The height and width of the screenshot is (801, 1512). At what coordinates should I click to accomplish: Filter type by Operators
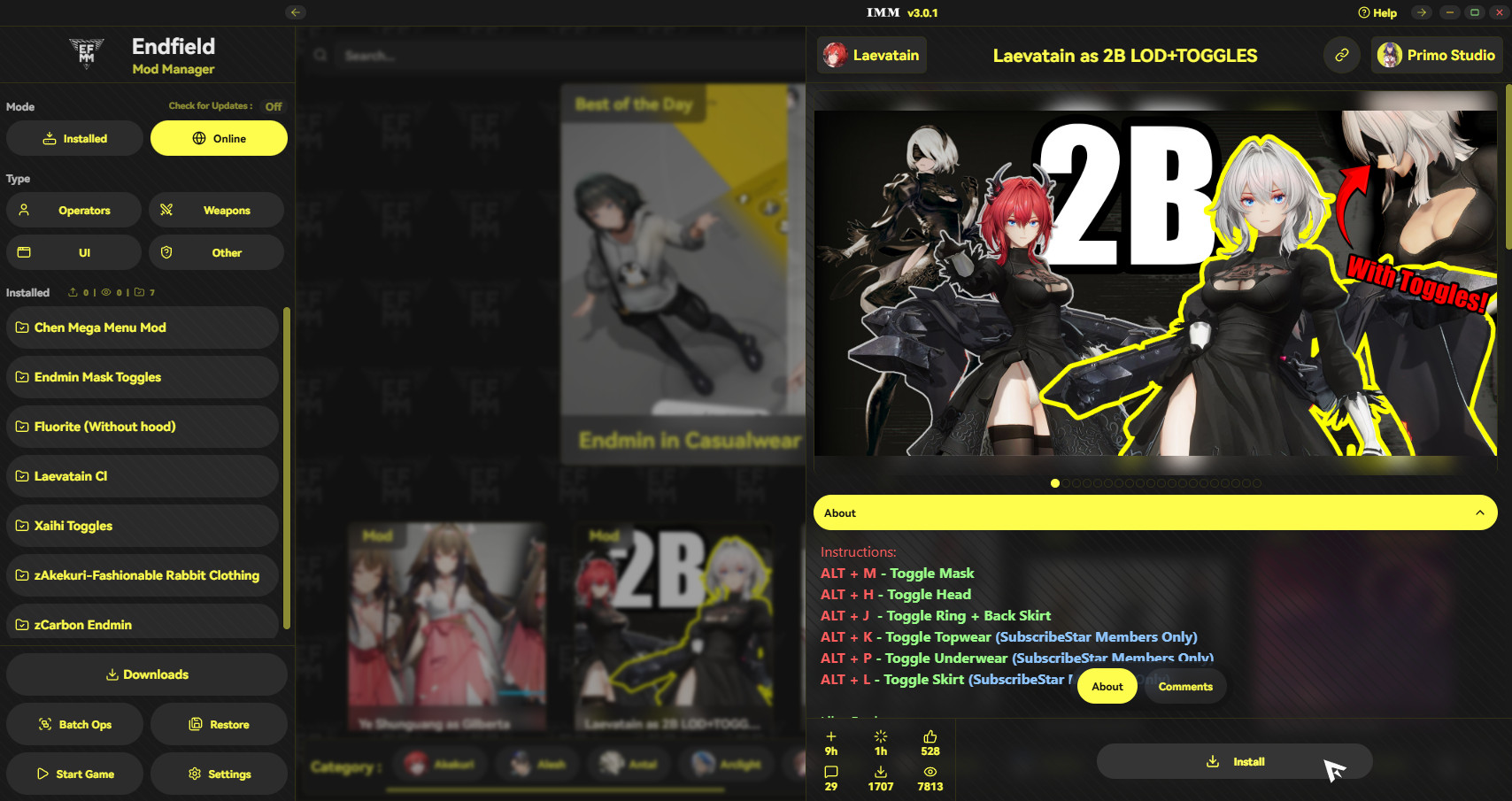click(73, 210)
